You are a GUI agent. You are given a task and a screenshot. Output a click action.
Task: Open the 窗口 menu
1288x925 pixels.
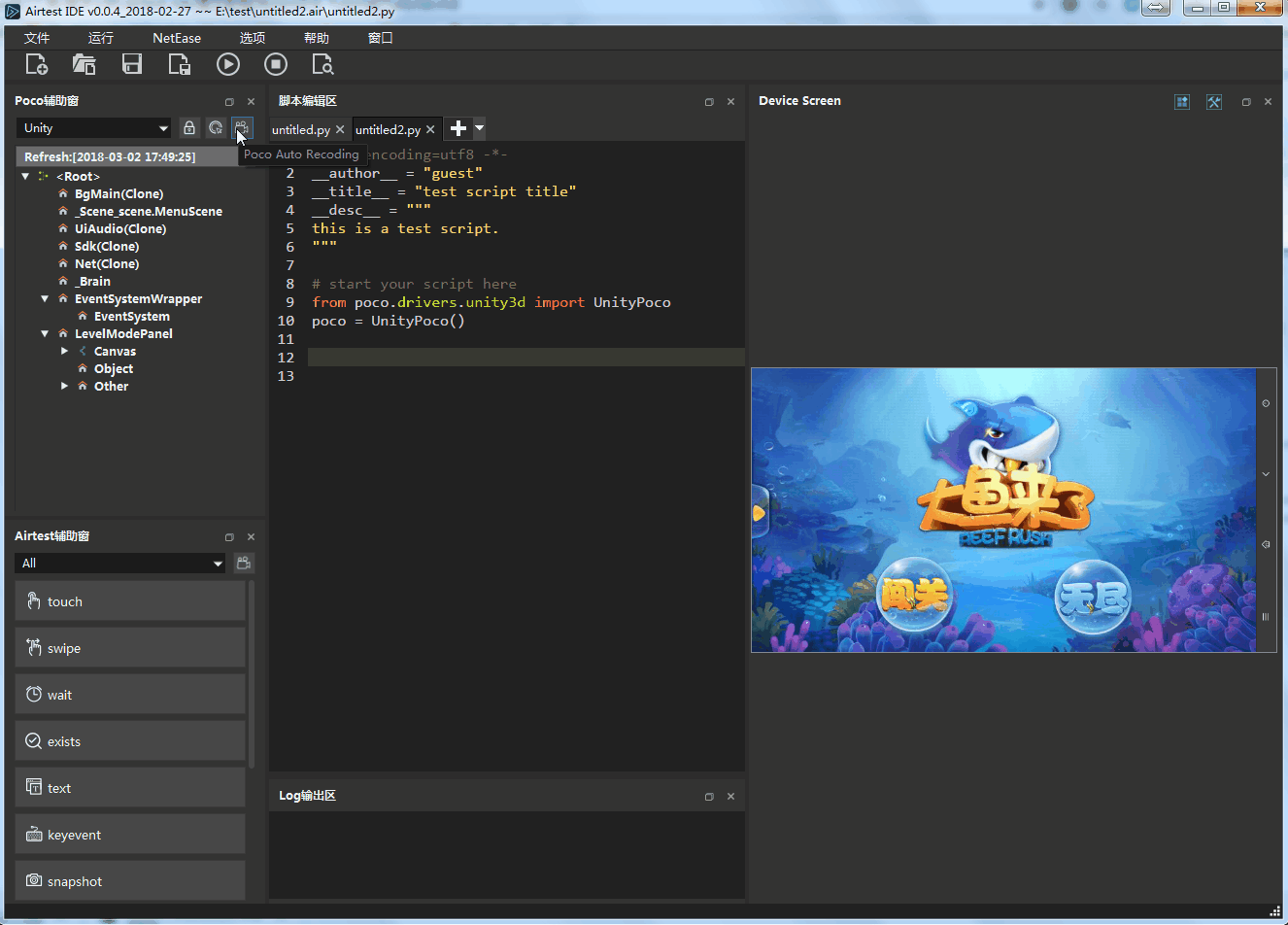pos(381,38)
